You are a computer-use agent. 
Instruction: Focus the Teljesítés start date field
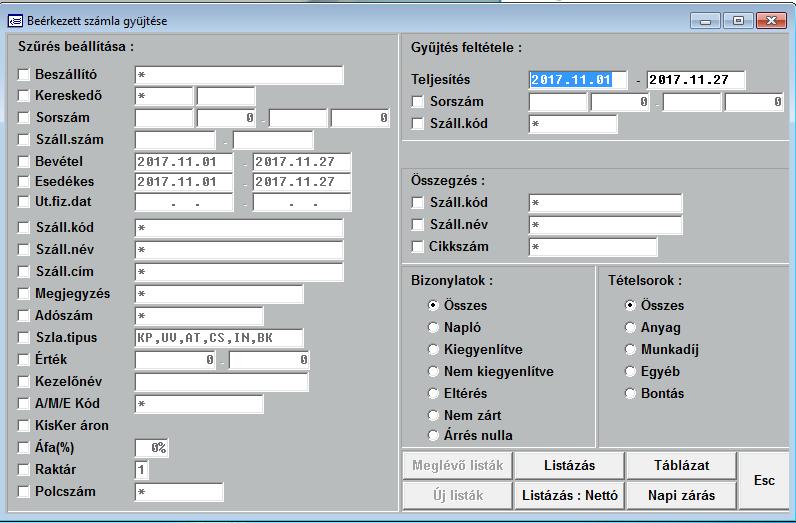pyautogui.click(x=578, y=80)
